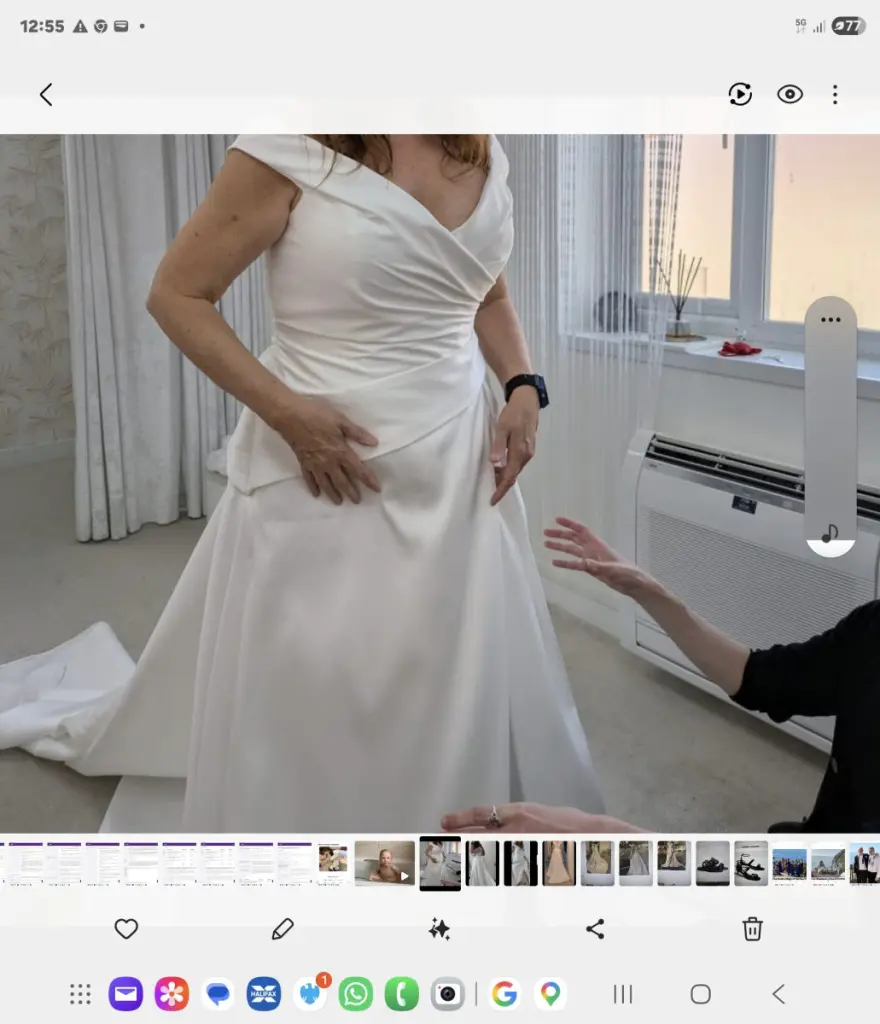Share this photo
The height and width of the screenshot is (1024, 880).
click(x=595, y=929)
